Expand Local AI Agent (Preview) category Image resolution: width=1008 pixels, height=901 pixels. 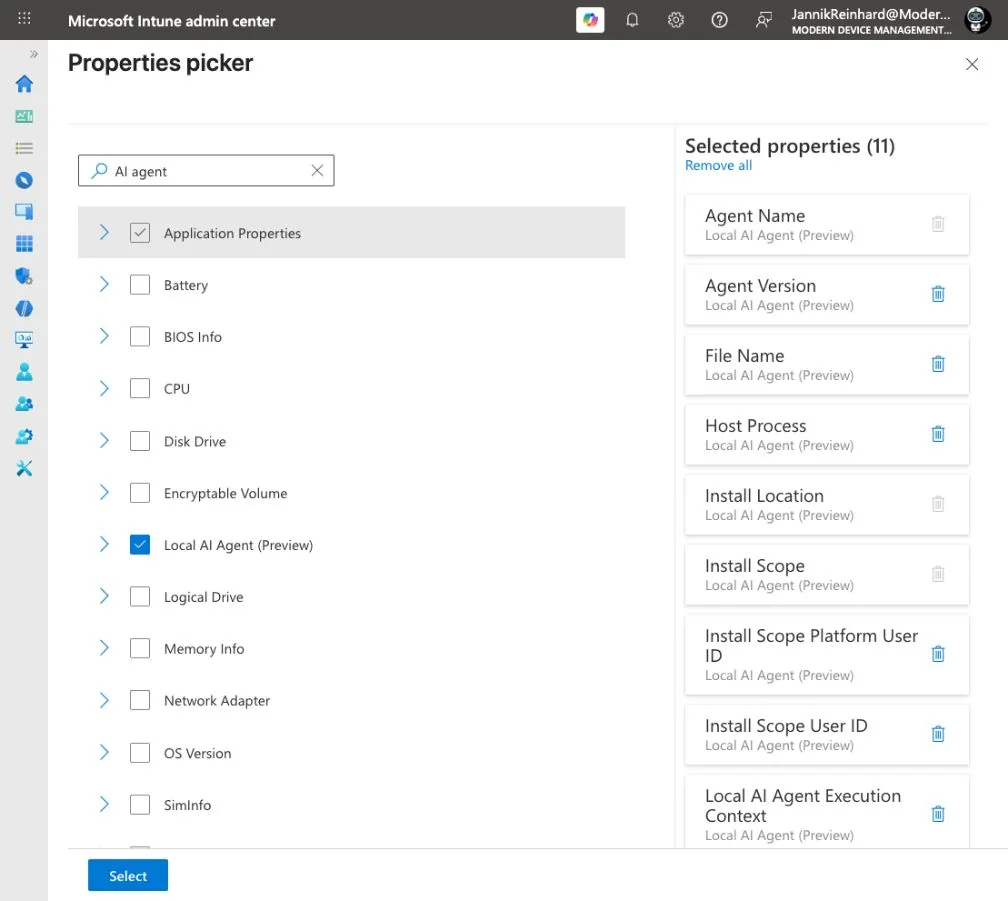[x=104, y=544]
